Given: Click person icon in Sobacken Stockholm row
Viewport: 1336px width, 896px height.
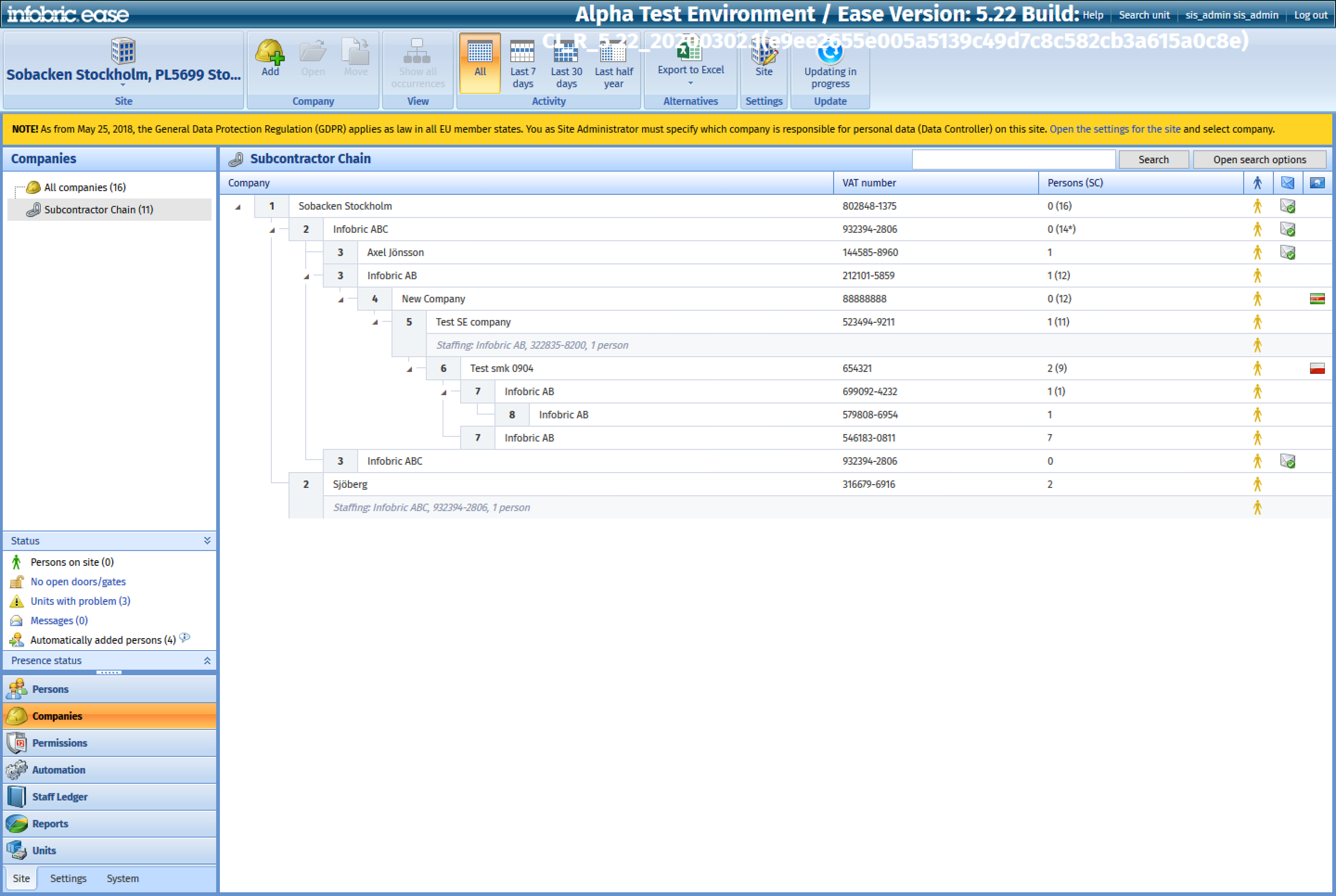Looking at the screenshot, I should tap(1257, 206).
